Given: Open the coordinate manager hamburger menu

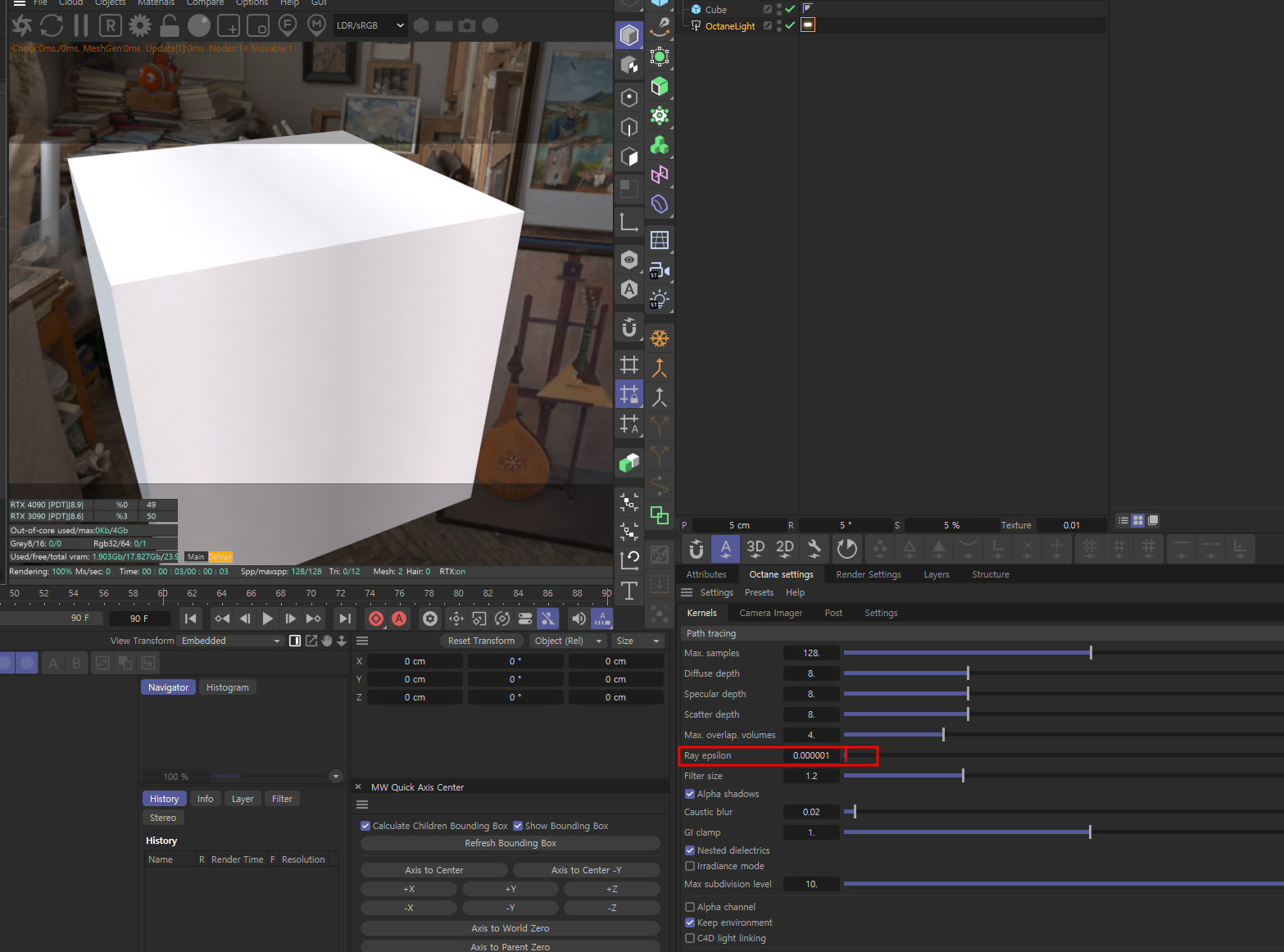Looking at the screenshot, I should 362,641.
